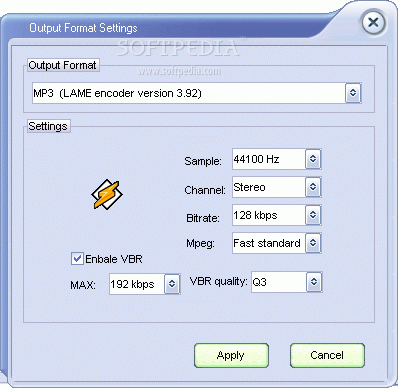398x388 pixels.
Task: Click the MAX: label
Action: (83, 285)
